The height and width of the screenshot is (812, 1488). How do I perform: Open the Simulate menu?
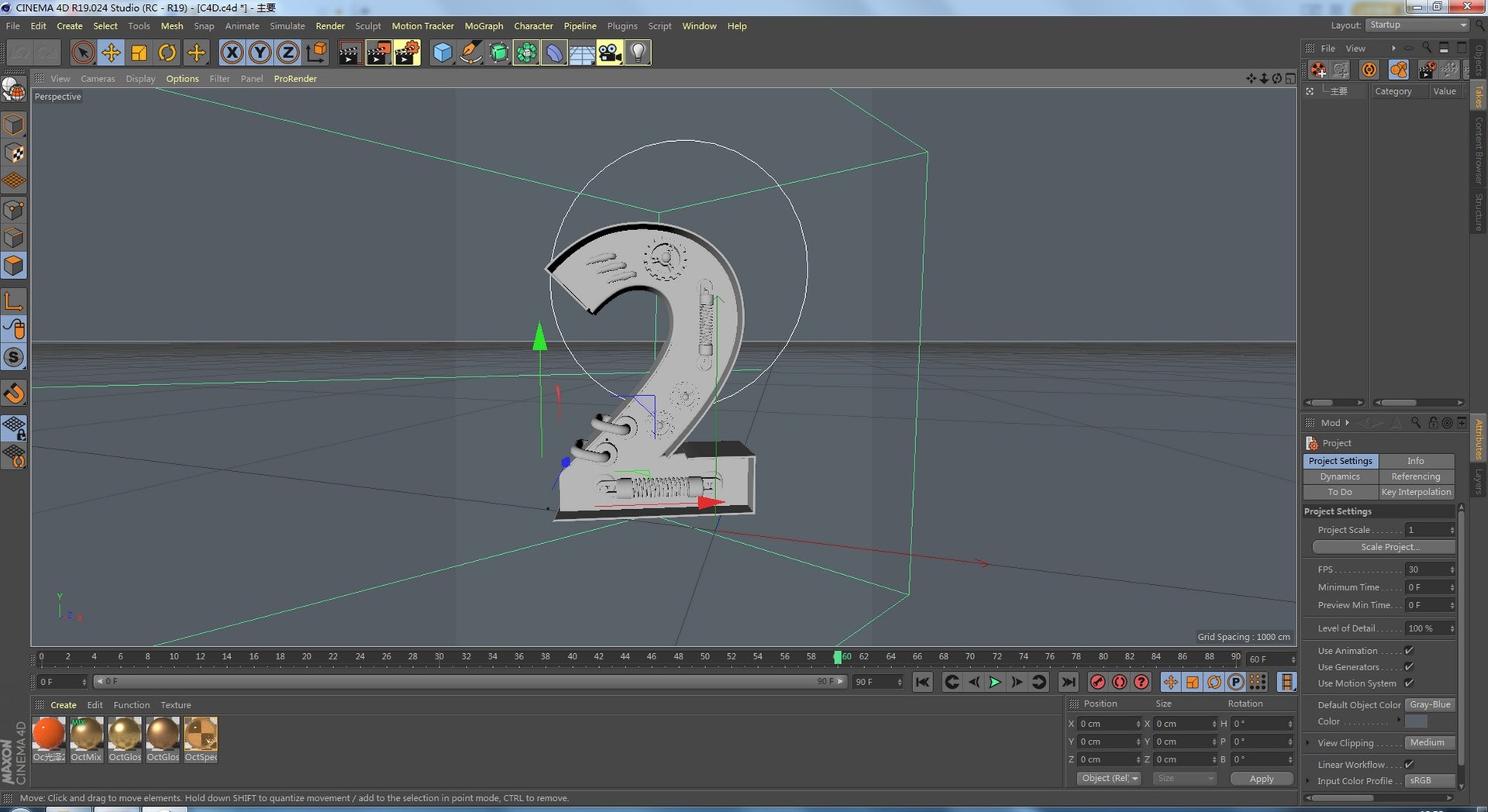point(287,26)
